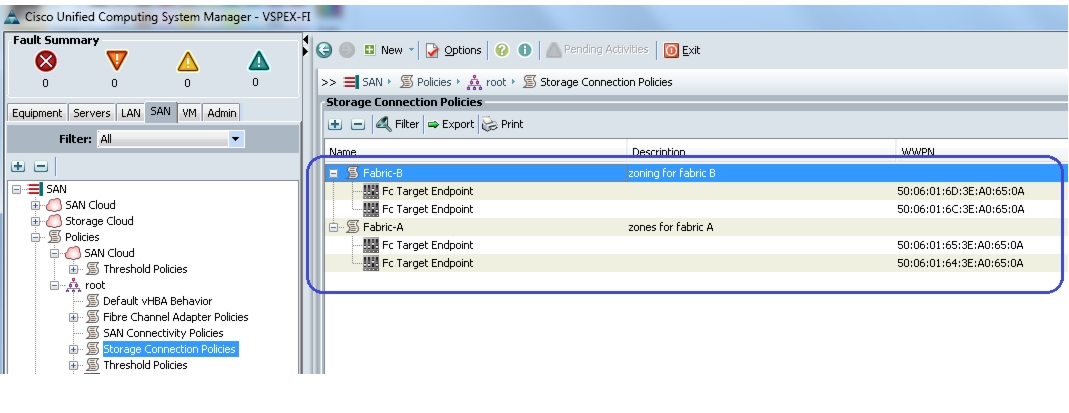
Task: Select Default vHBA Behavior tree item
Action: tap(157, 301)
